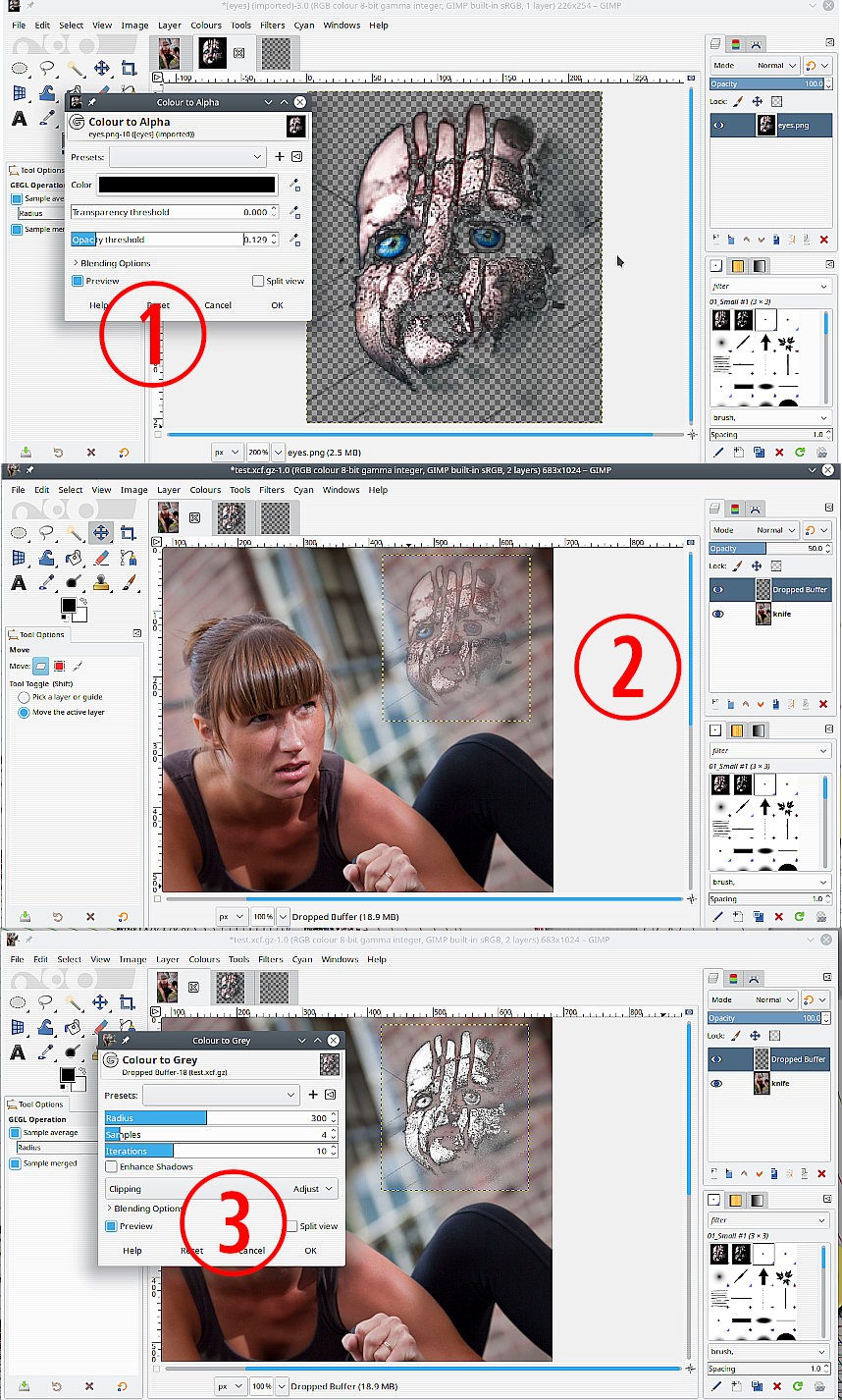Select the Crop tool in middle window

coord(128,532)
